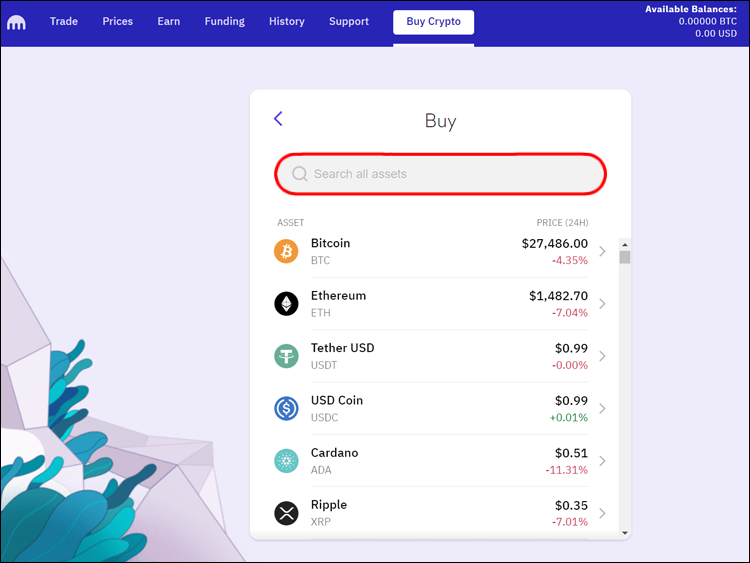Click the $0.51 Cardano price
The image size is (750, 563).
pos(571,453)
